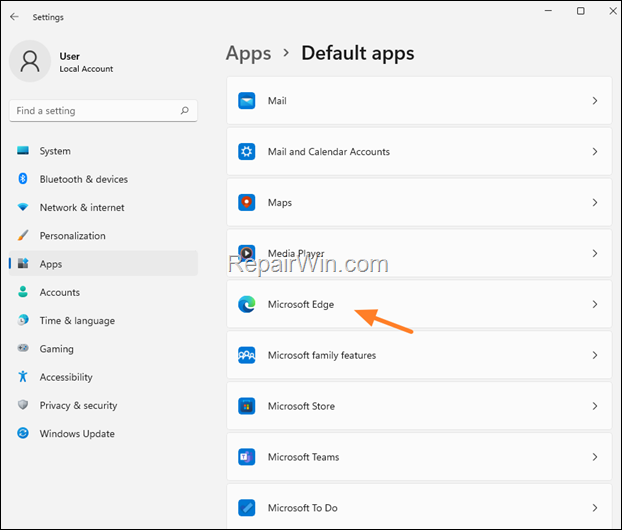Expand the Microsoft Edge row chevron
Screen dimensions: 622x530
[x=595, y=304]
